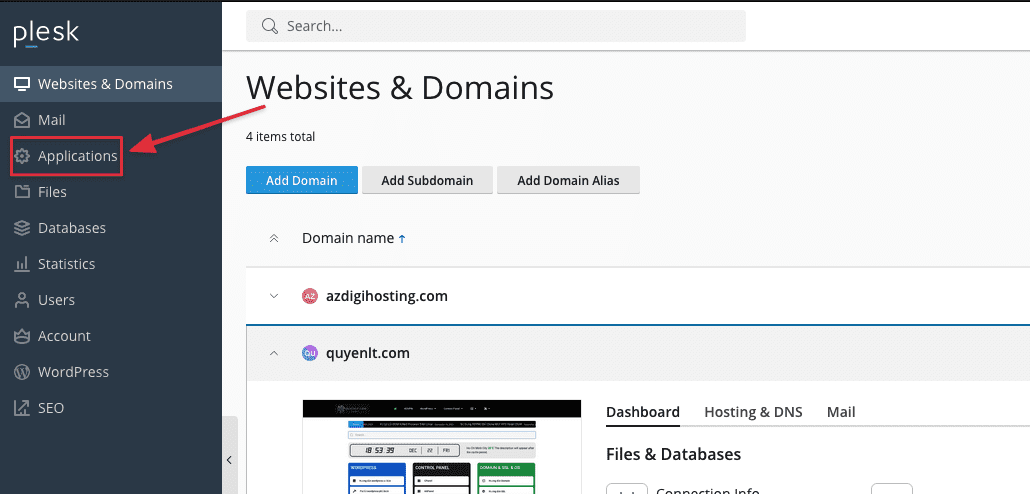Screen dimensions: 1030x494
Task: Click in the Search input field
Action: point(500,26)
